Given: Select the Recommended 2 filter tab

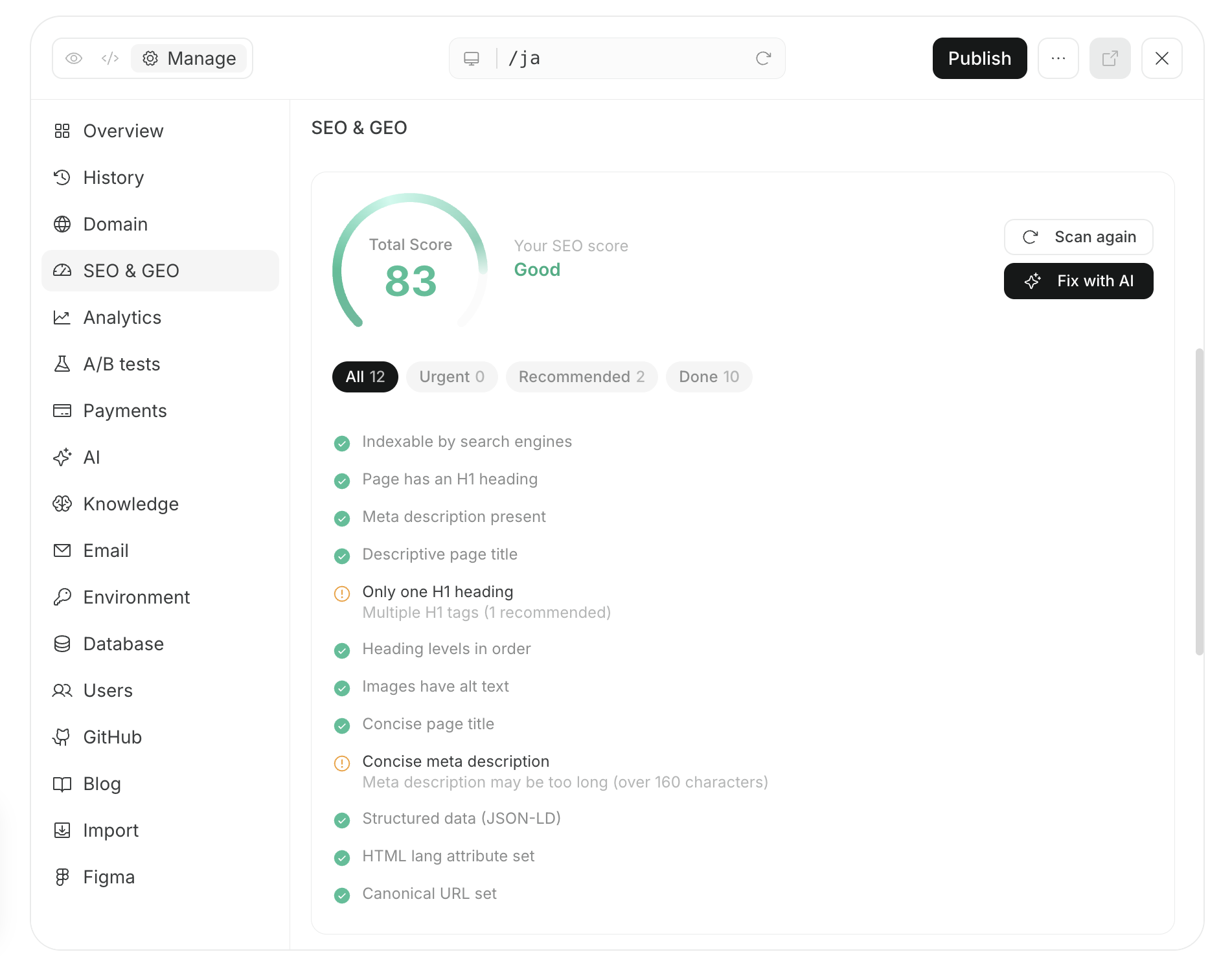Looking at the screenshot, I should click(582, 377).
